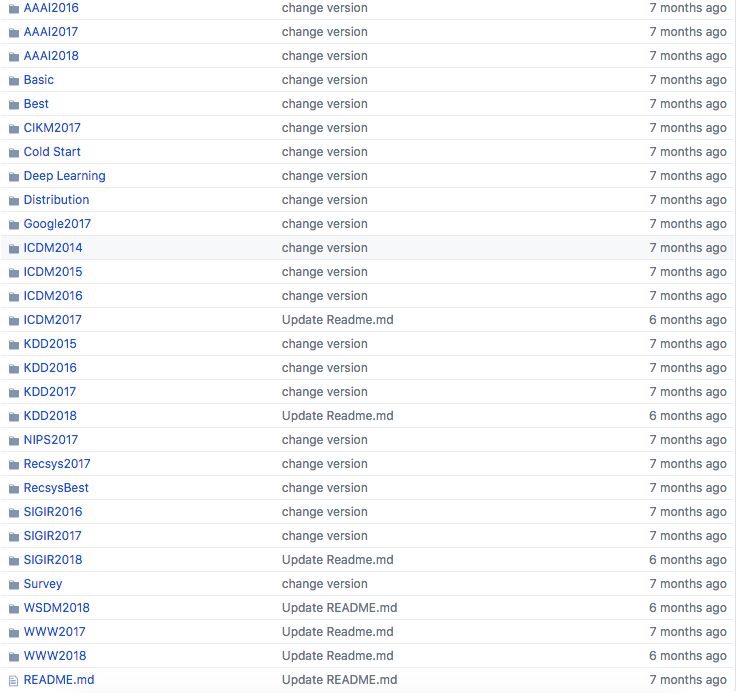Open the Survey folder
The width and height of the screenshot is (739, 693).
pos(43,585)
